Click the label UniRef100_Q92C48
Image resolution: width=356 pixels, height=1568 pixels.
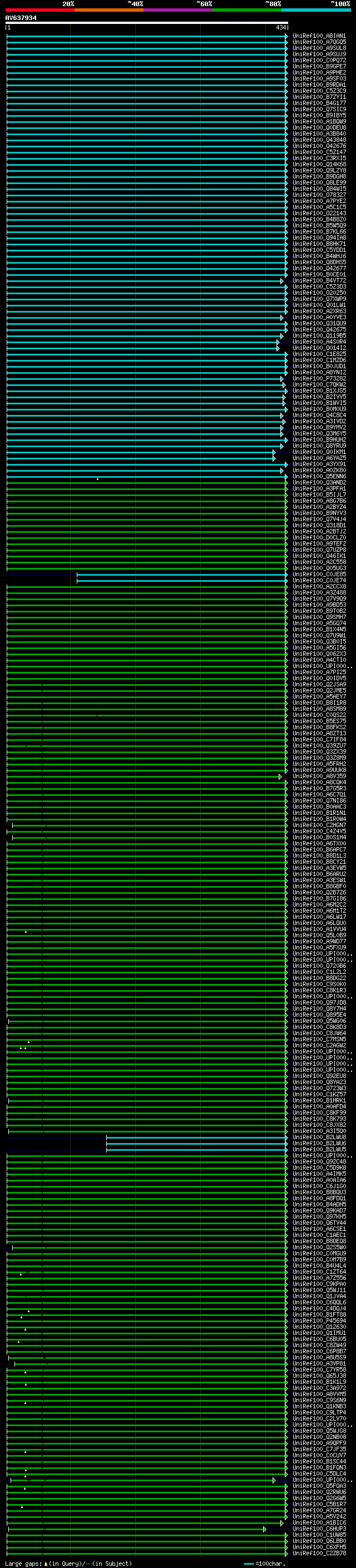pyautogui.click(x=319, y=1162)
